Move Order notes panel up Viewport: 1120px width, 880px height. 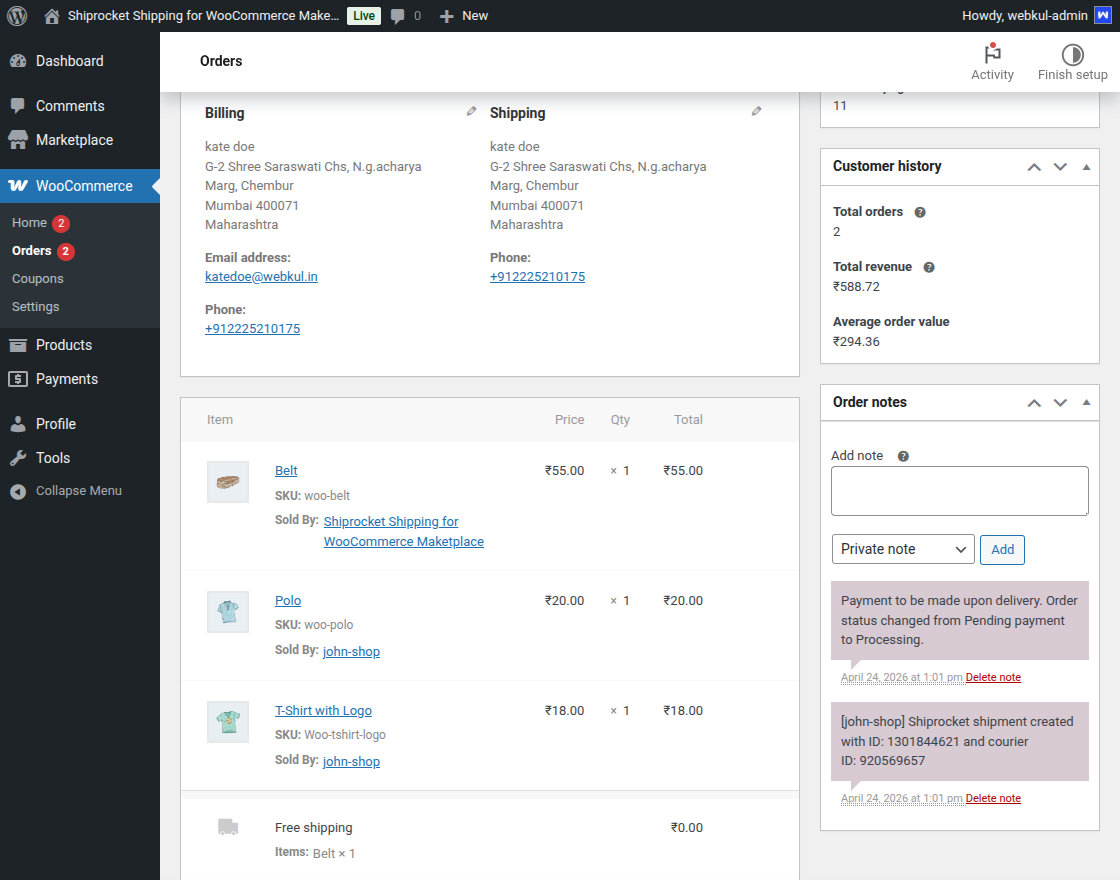pos(1034,403)
